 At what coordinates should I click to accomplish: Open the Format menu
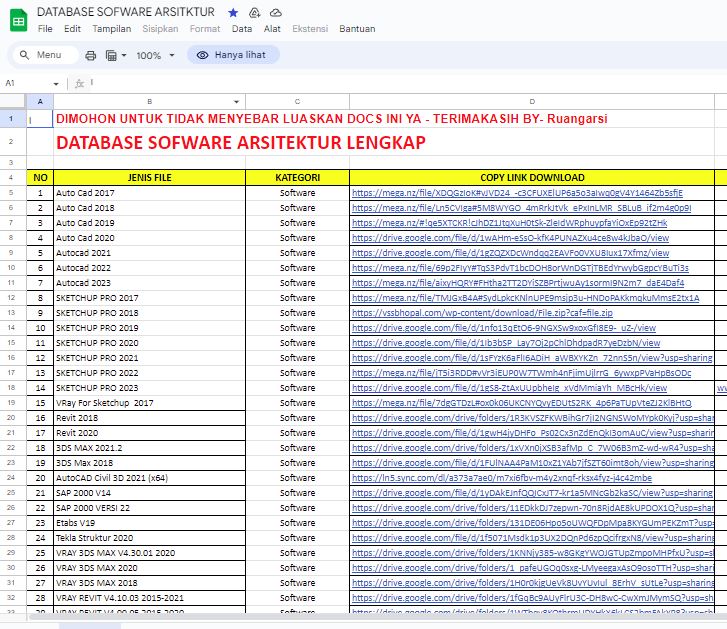tap(205, 29)
